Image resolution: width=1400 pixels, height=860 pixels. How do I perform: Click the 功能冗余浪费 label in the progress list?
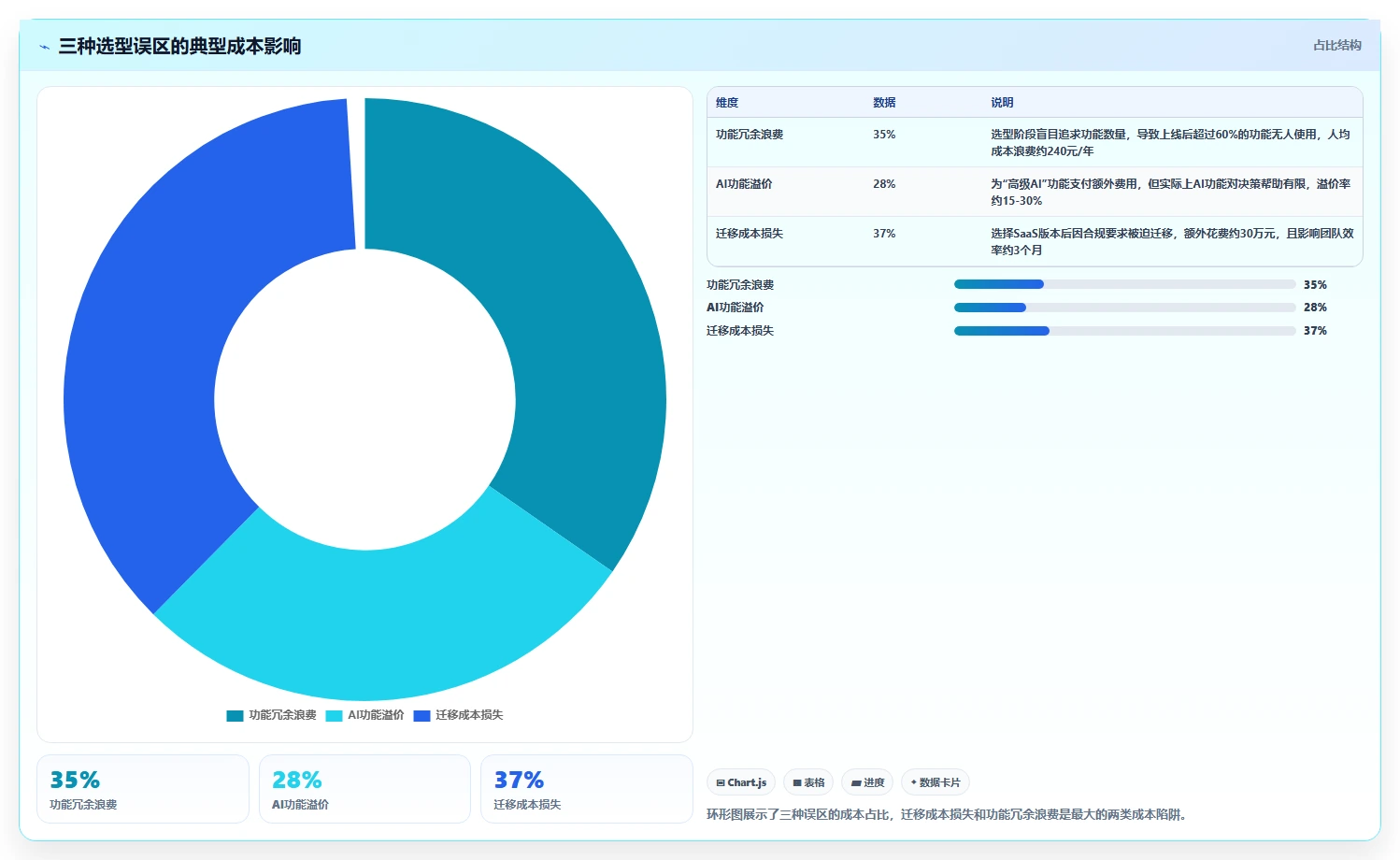click(x=740, y=285)
